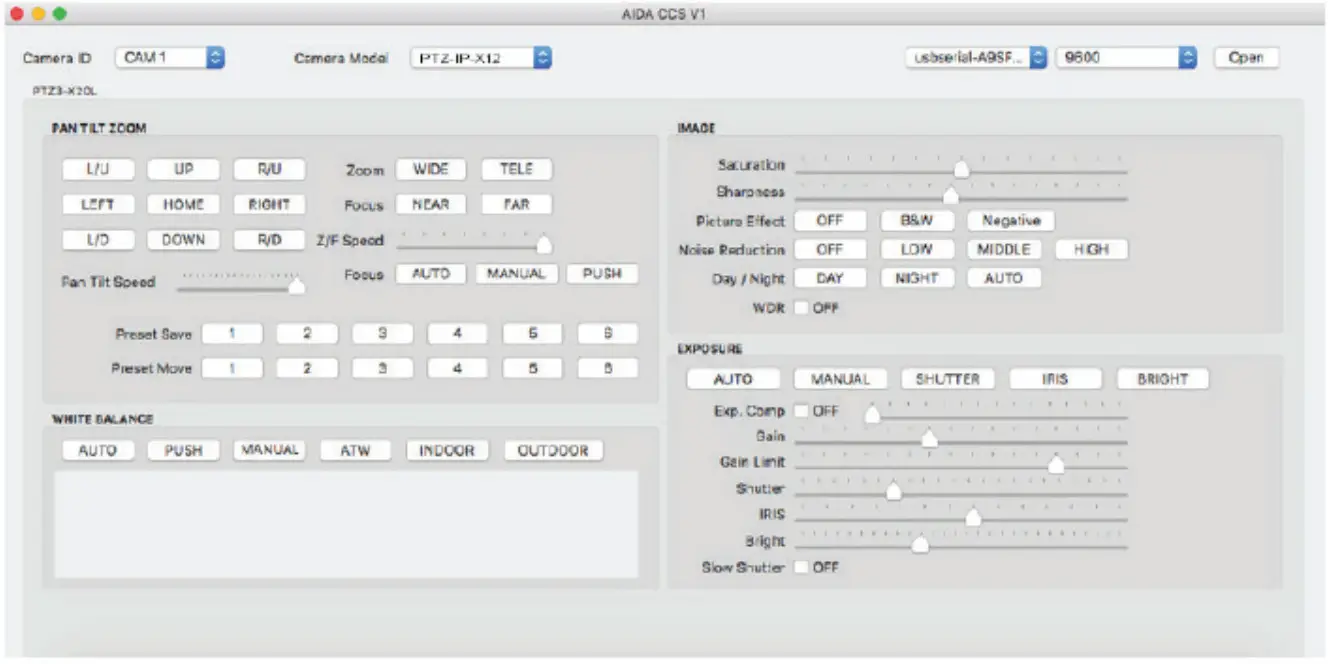Image resolution: width=1328 pixels, height=664 pixels.
Task: Change Camera Model from PTZ-IP-X12
Action: pos(480,57)
